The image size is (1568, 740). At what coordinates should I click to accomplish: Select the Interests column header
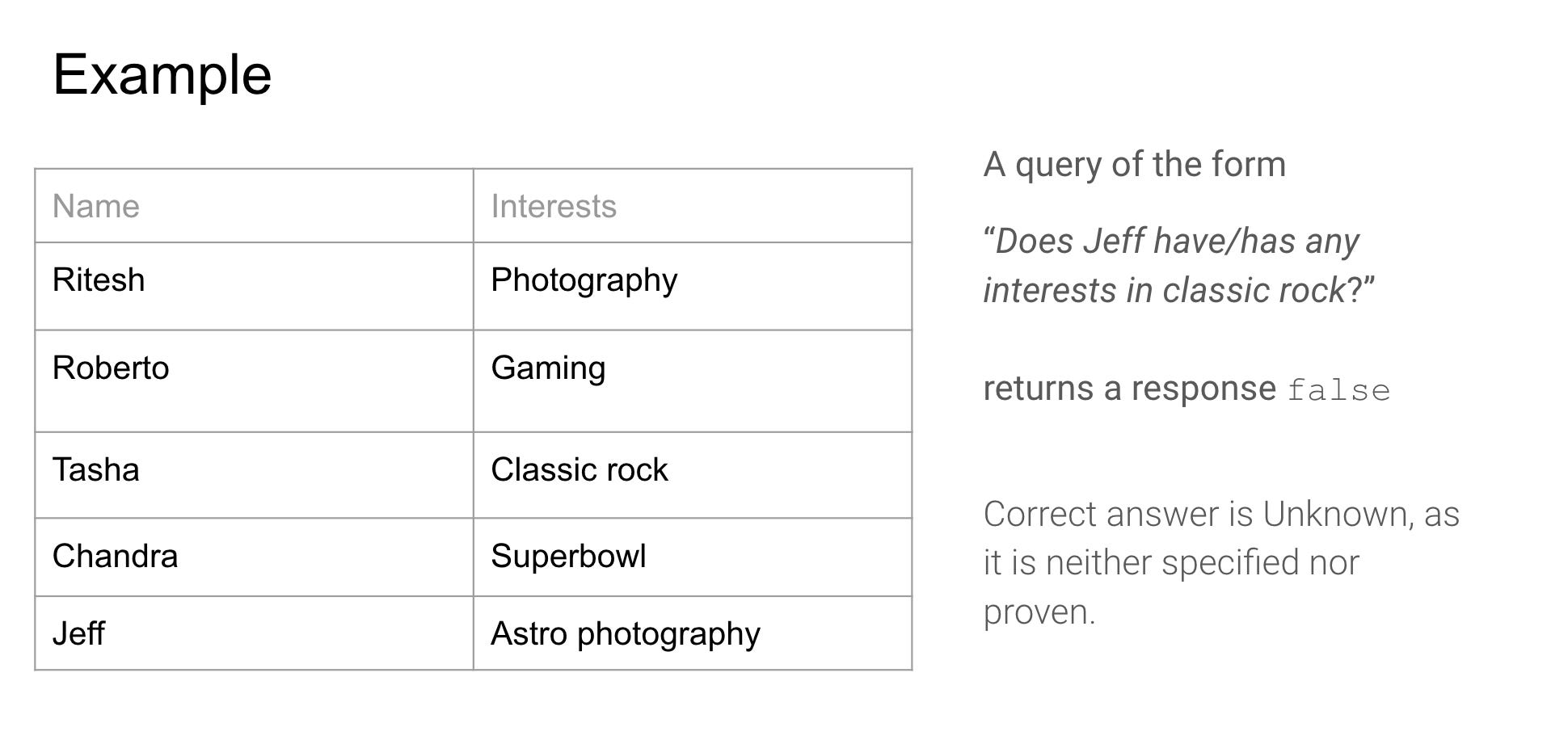(693, 206)
